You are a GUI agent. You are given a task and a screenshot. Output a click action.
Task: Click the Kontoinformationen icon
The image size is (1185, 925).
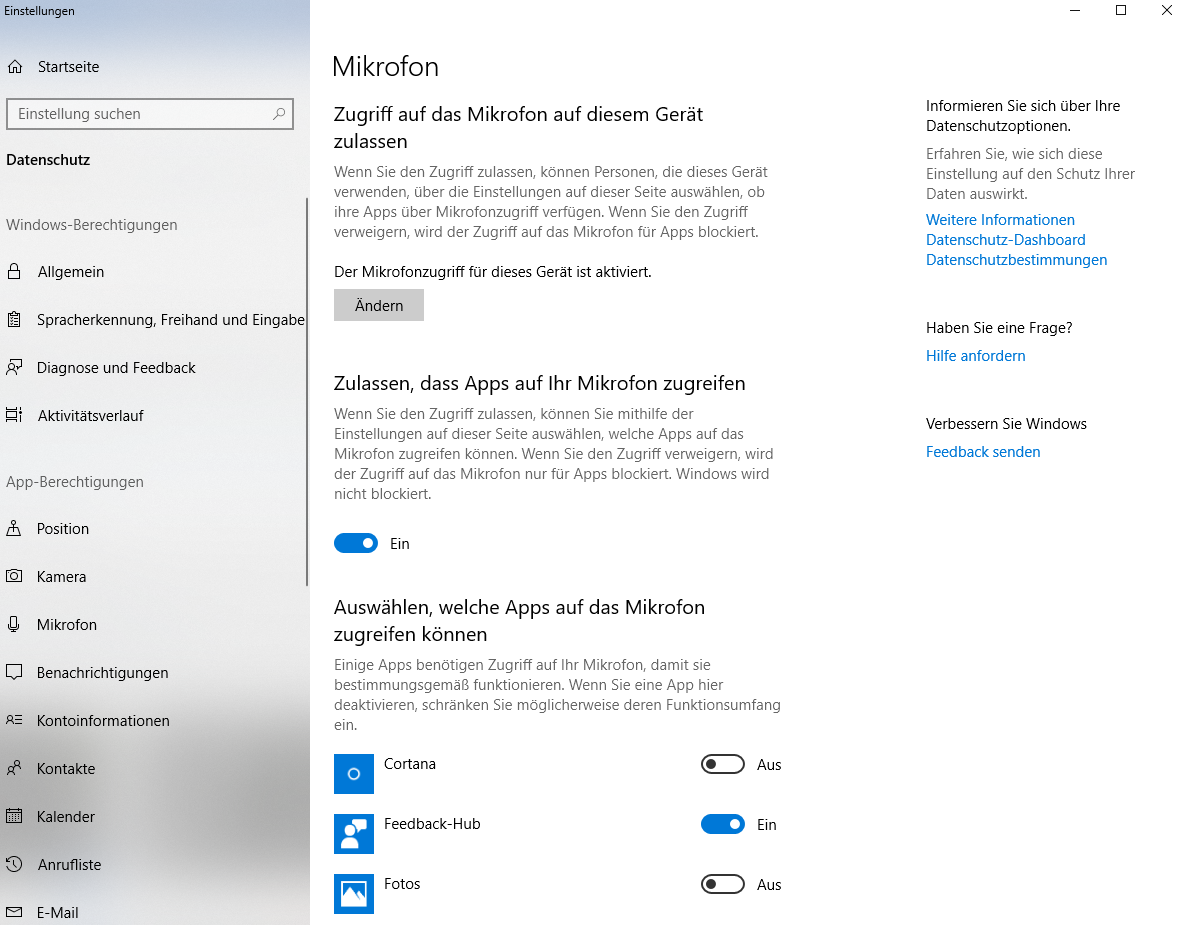[x=14, y=720]
